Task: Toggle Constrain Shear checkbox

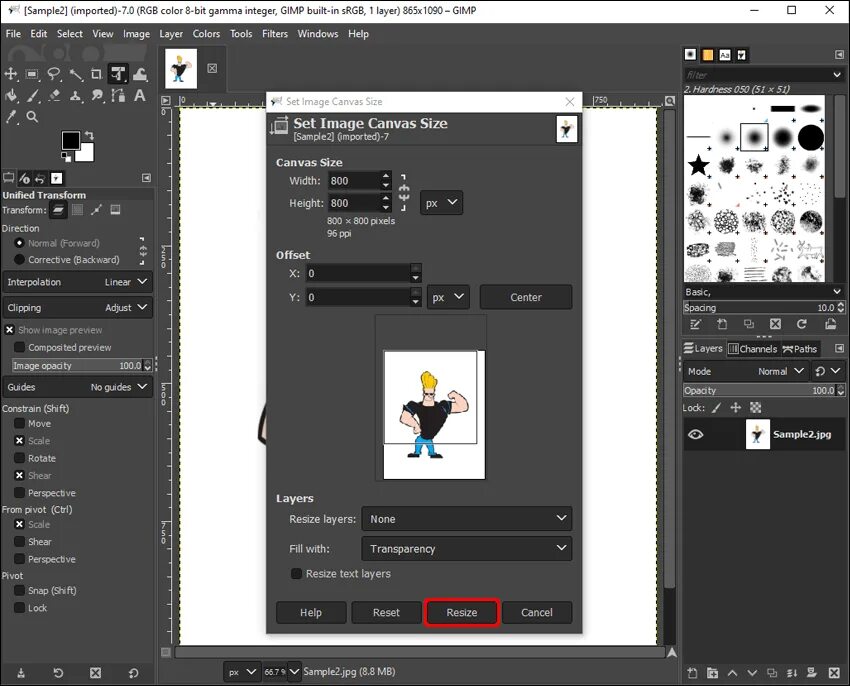Action: (20, 476)
